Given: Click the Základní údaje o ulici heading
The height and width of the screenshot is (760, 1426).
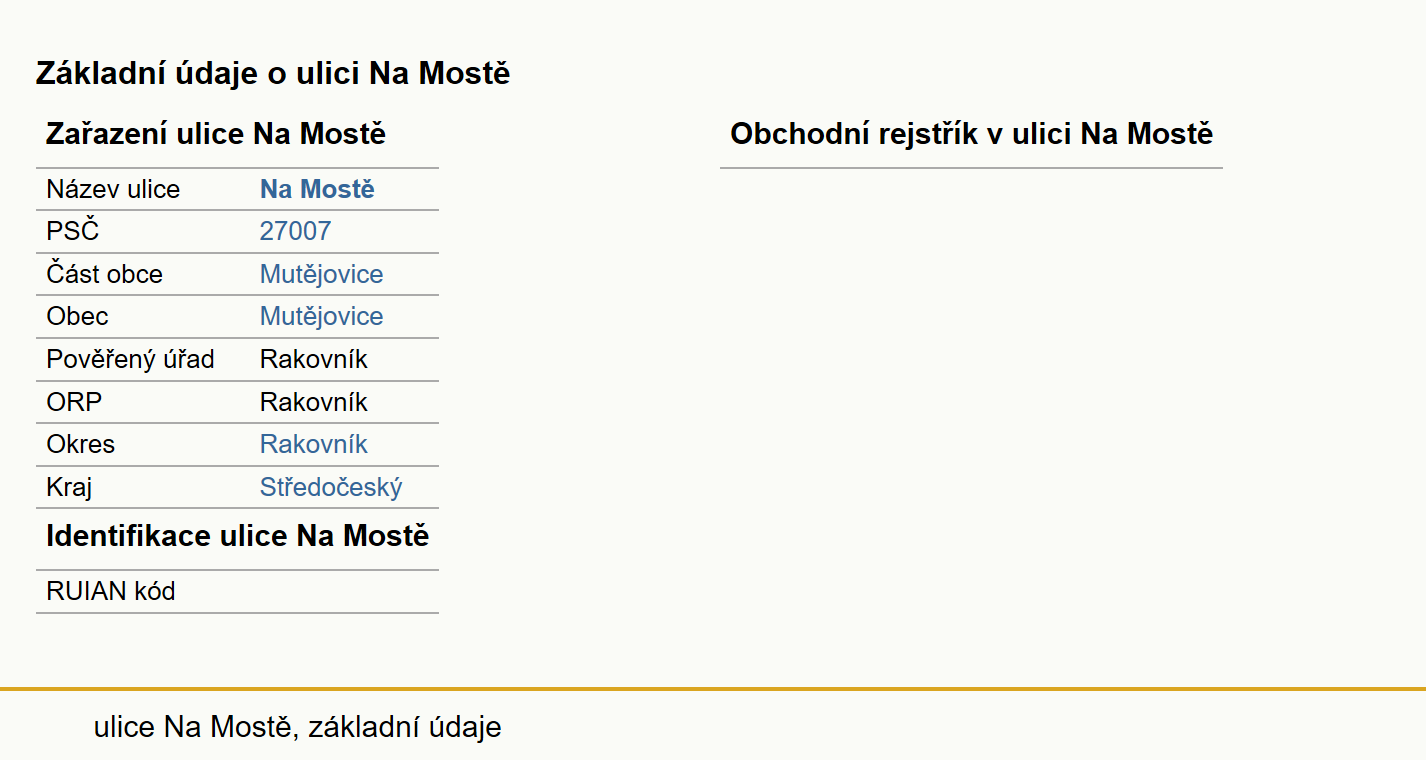Looking at the screenshot, I should 273,73.
